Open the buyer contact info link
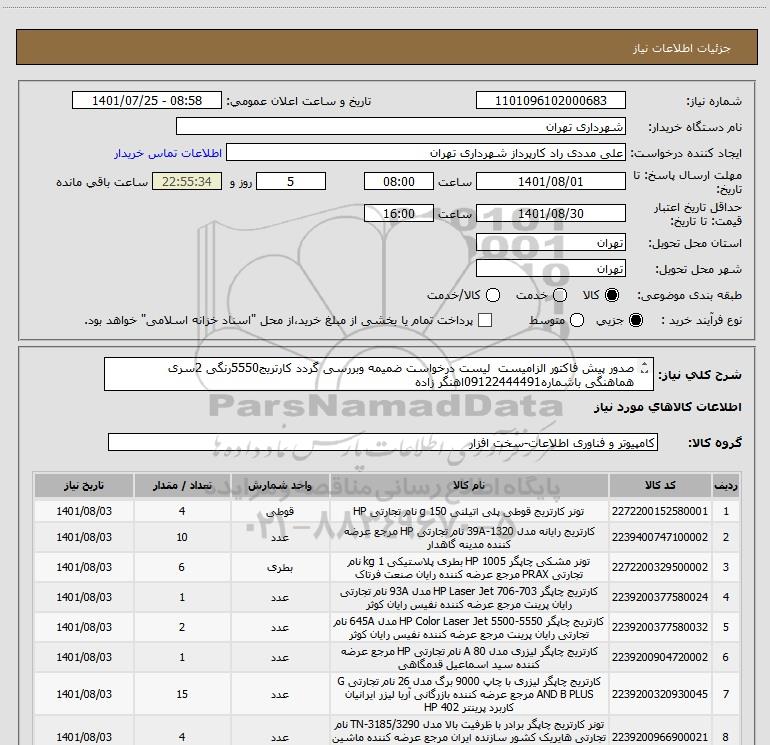 point(168,153)
